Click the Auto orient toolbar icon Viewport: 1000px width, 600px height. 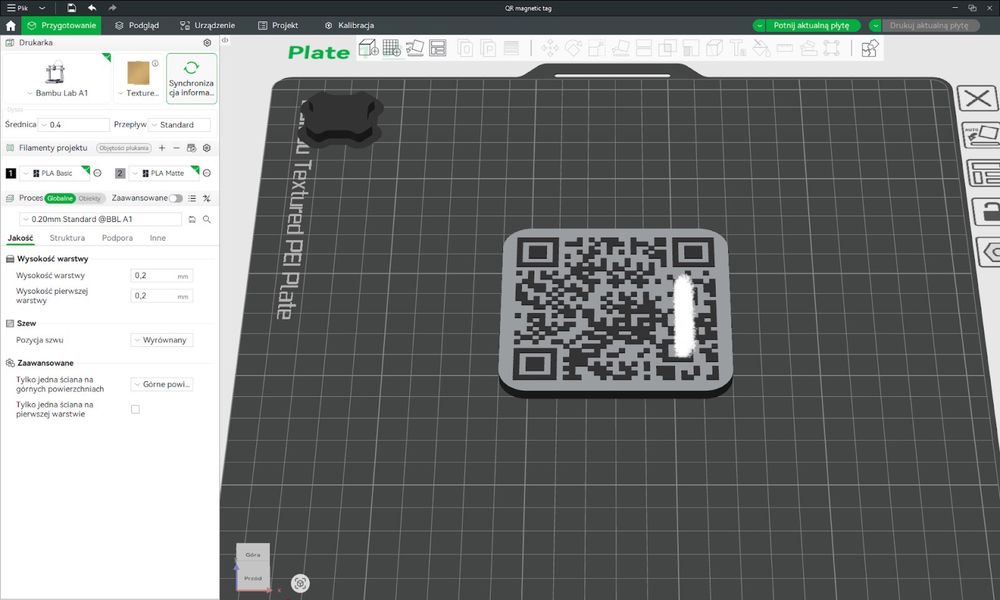pos(415,48)
